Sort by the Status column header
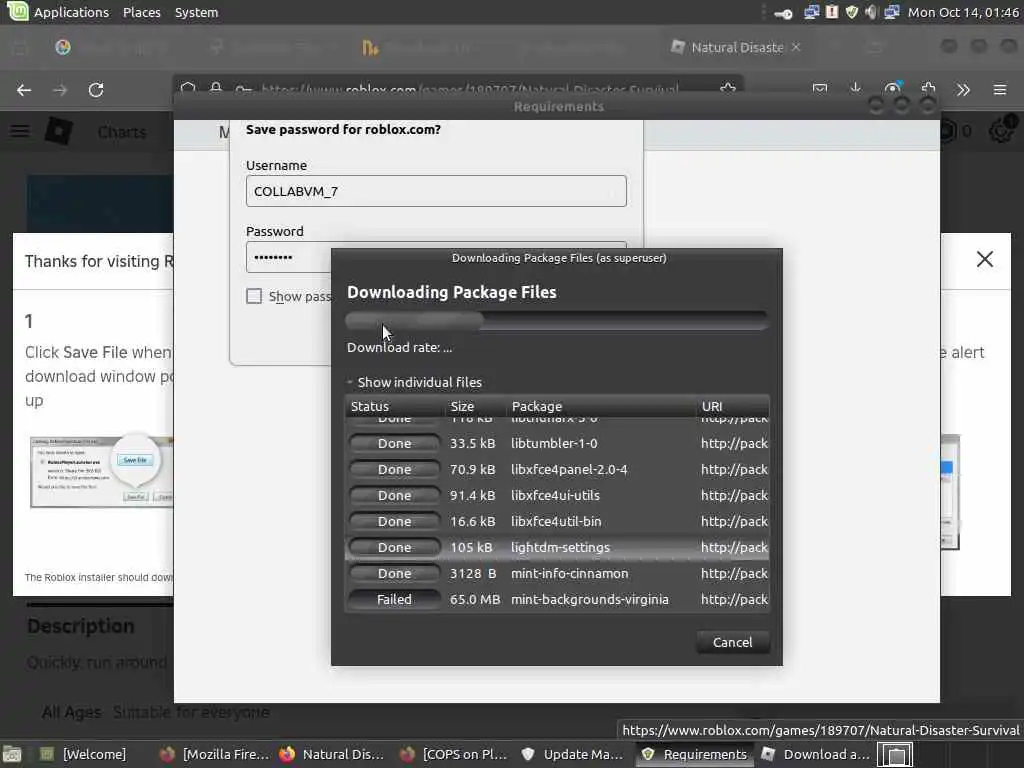The height and width of the screenshot is (768, 1024). (x=394, y=406)
